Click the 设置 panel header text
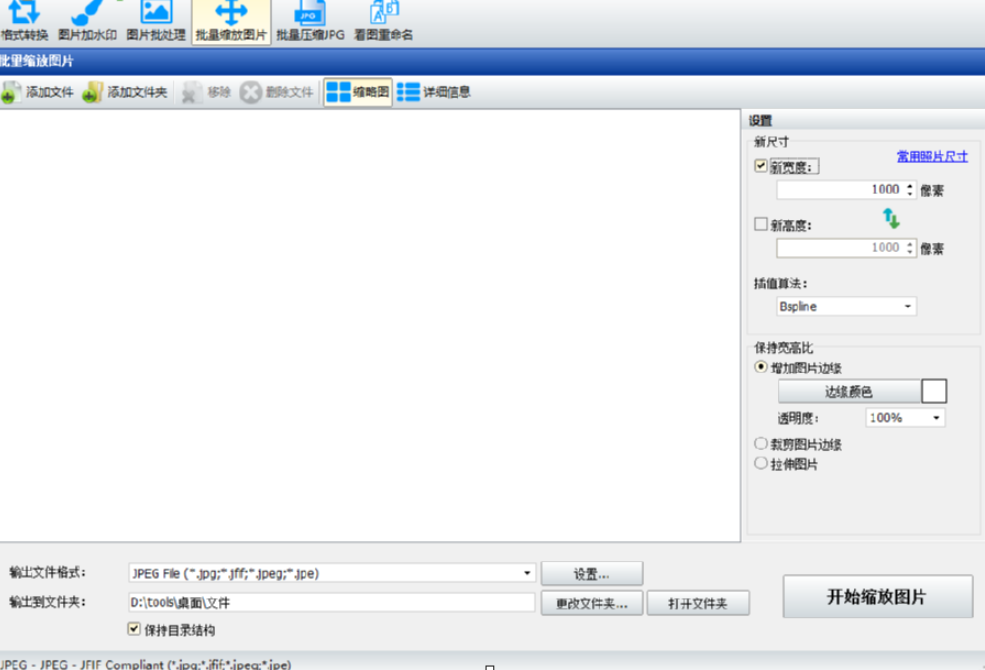 click(760, 121)
